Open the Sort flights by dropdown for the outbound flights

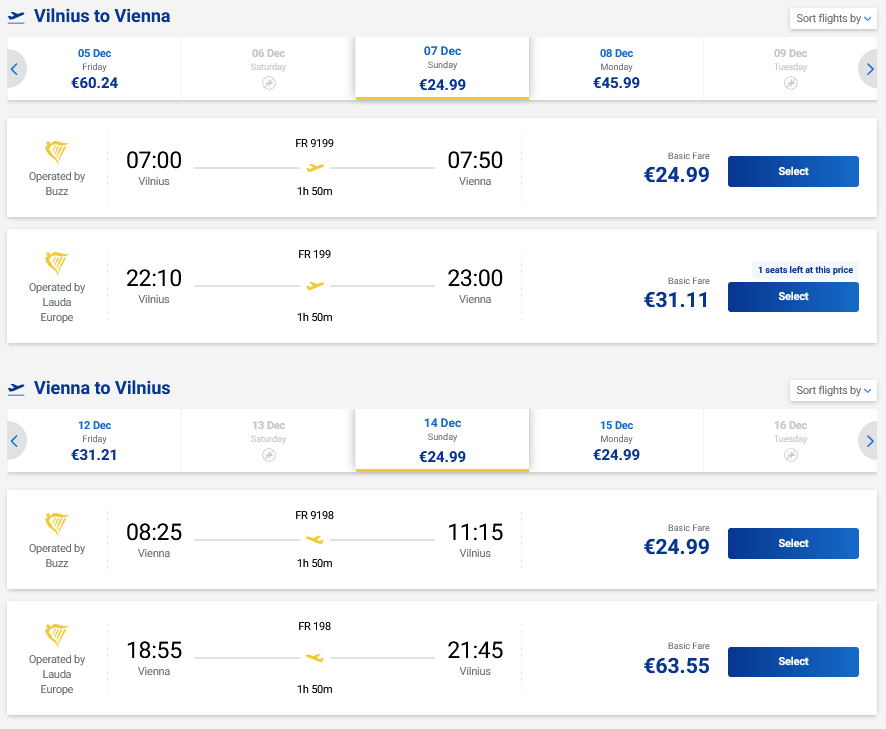pyautogui.click(x=833, y=18)
